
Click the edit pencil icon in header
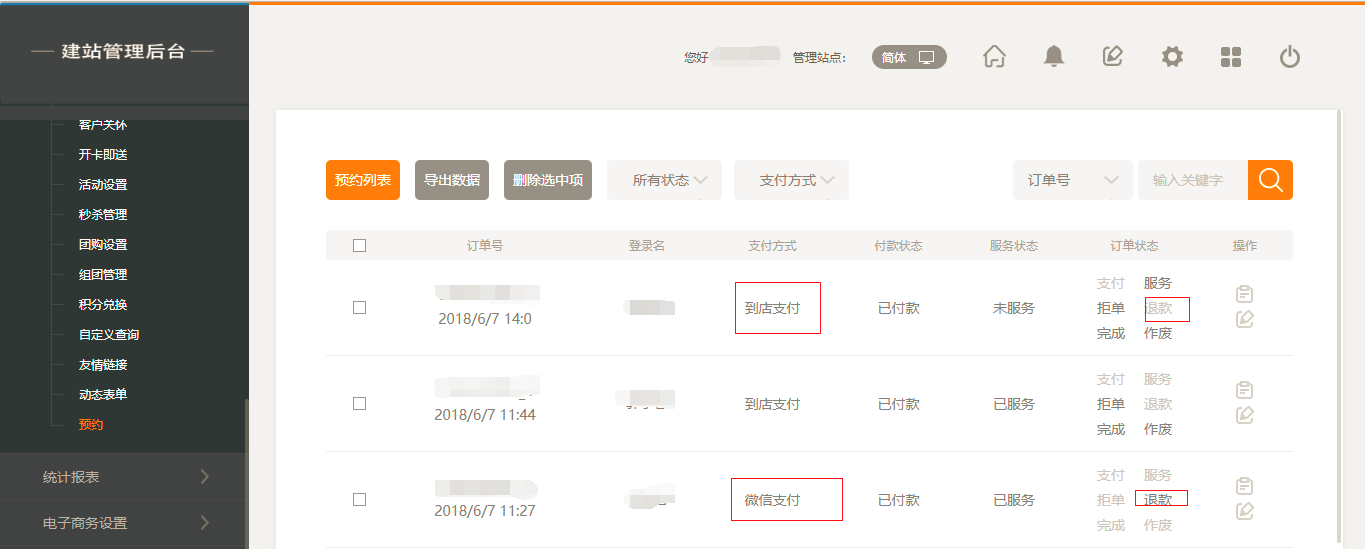[1112, 57]
